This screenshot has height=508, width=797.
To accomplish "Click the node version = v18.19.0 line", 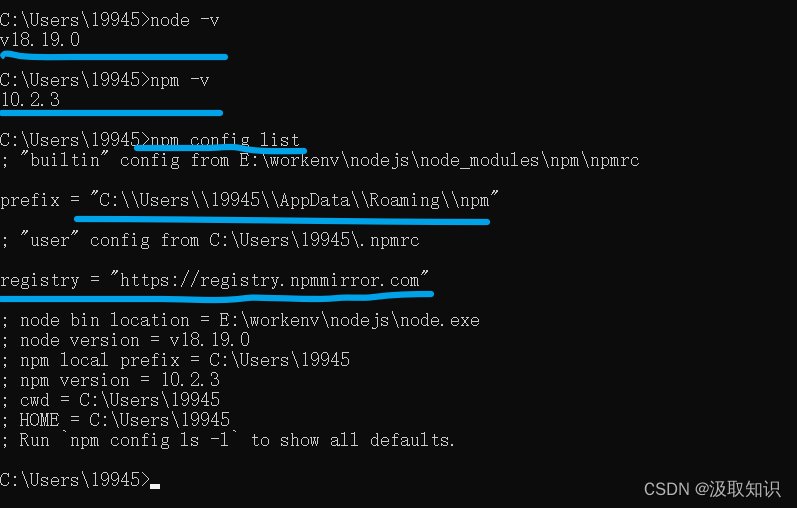I will (x=126, y=340).
